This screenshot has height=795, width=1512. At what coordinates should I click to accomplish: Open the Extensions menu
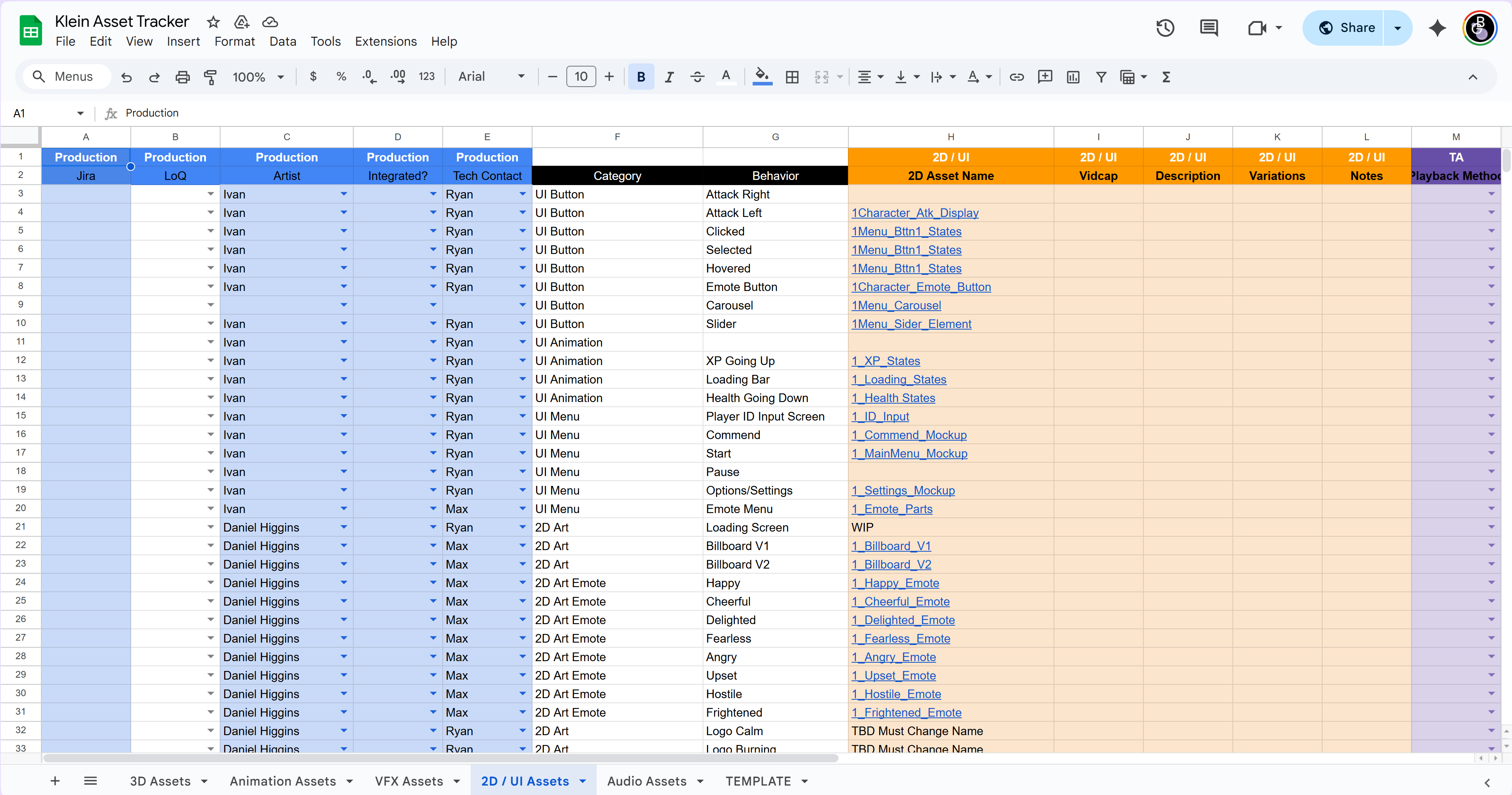(x=386, y=42)
